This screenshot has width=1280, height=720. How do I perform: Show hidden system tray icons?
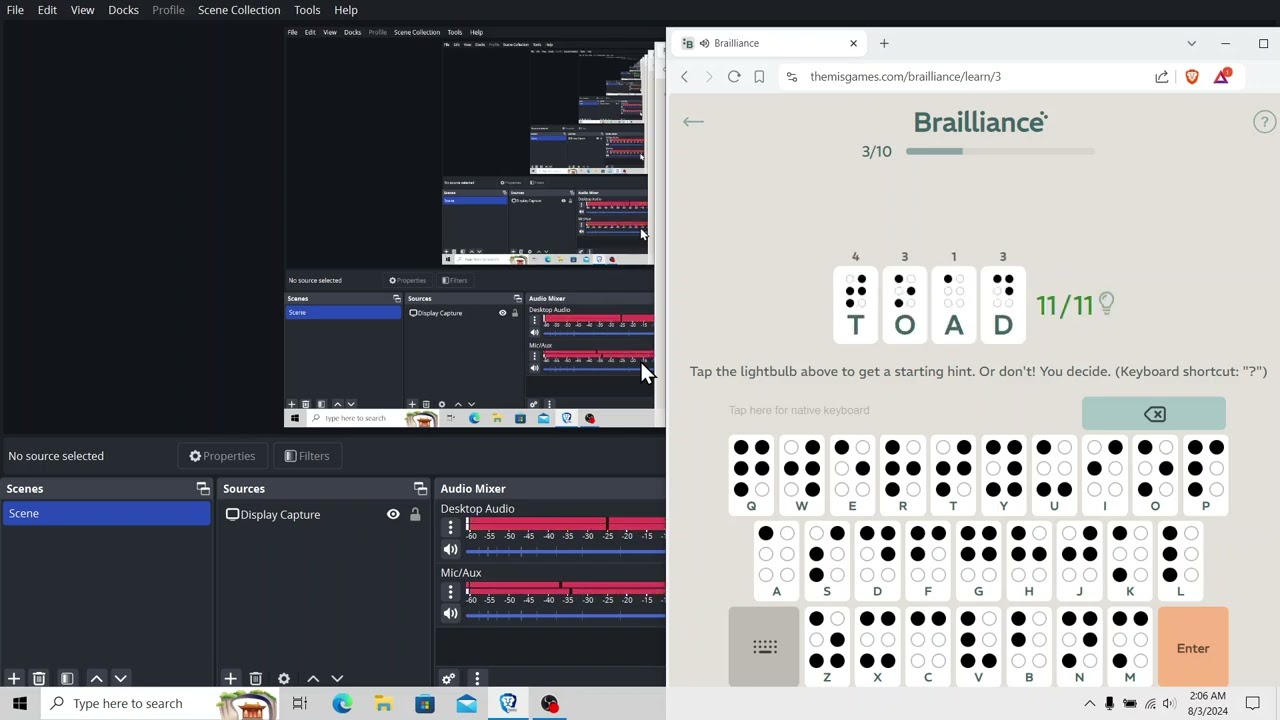(1089, 703)
